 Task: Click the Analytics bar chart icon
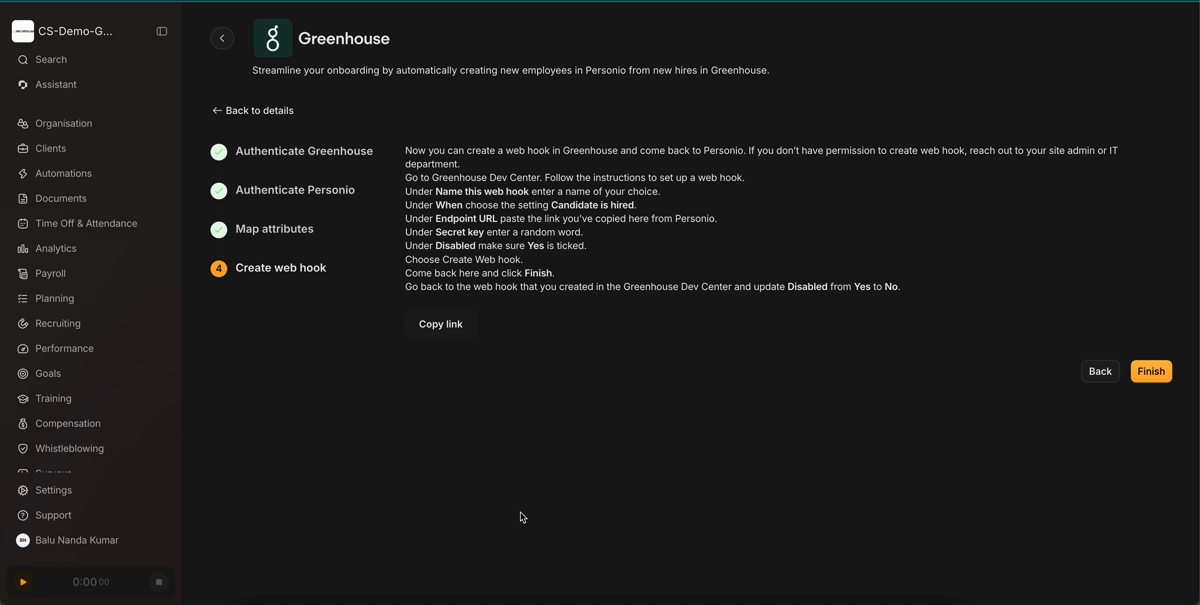click(23, 249)
